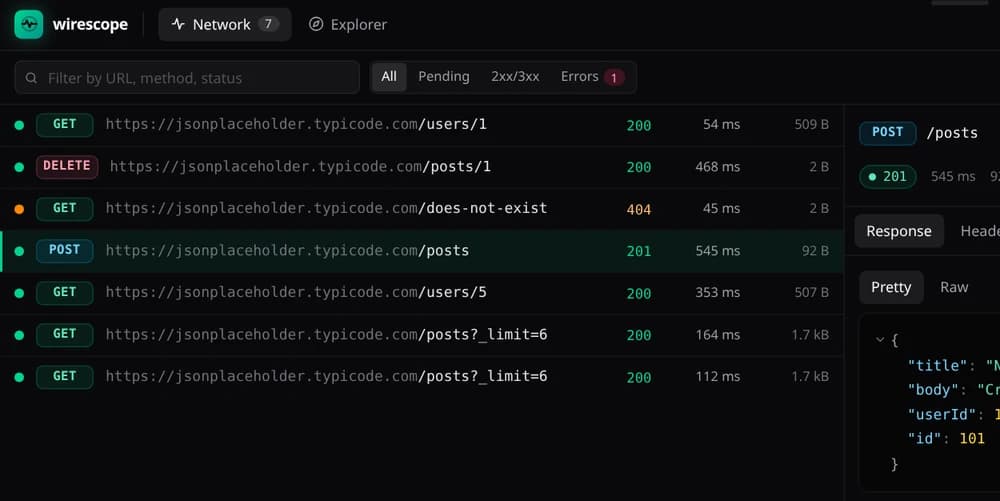The image size is (1000, 501).
Task: Click the 54 ms duration value
Action: tap(721, 124)
